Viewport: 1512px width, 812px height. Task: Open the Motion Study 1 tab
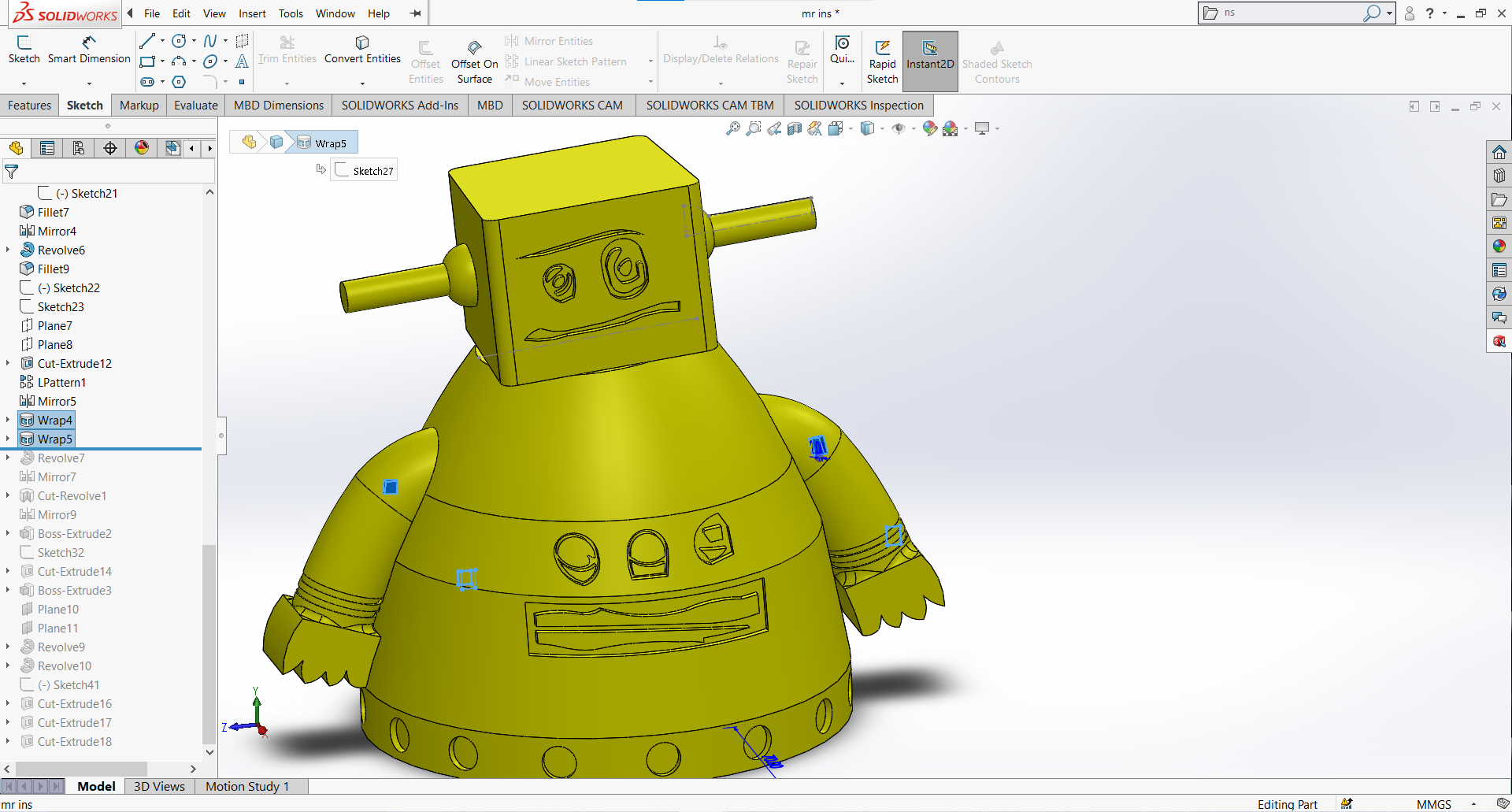coord(247,786)
